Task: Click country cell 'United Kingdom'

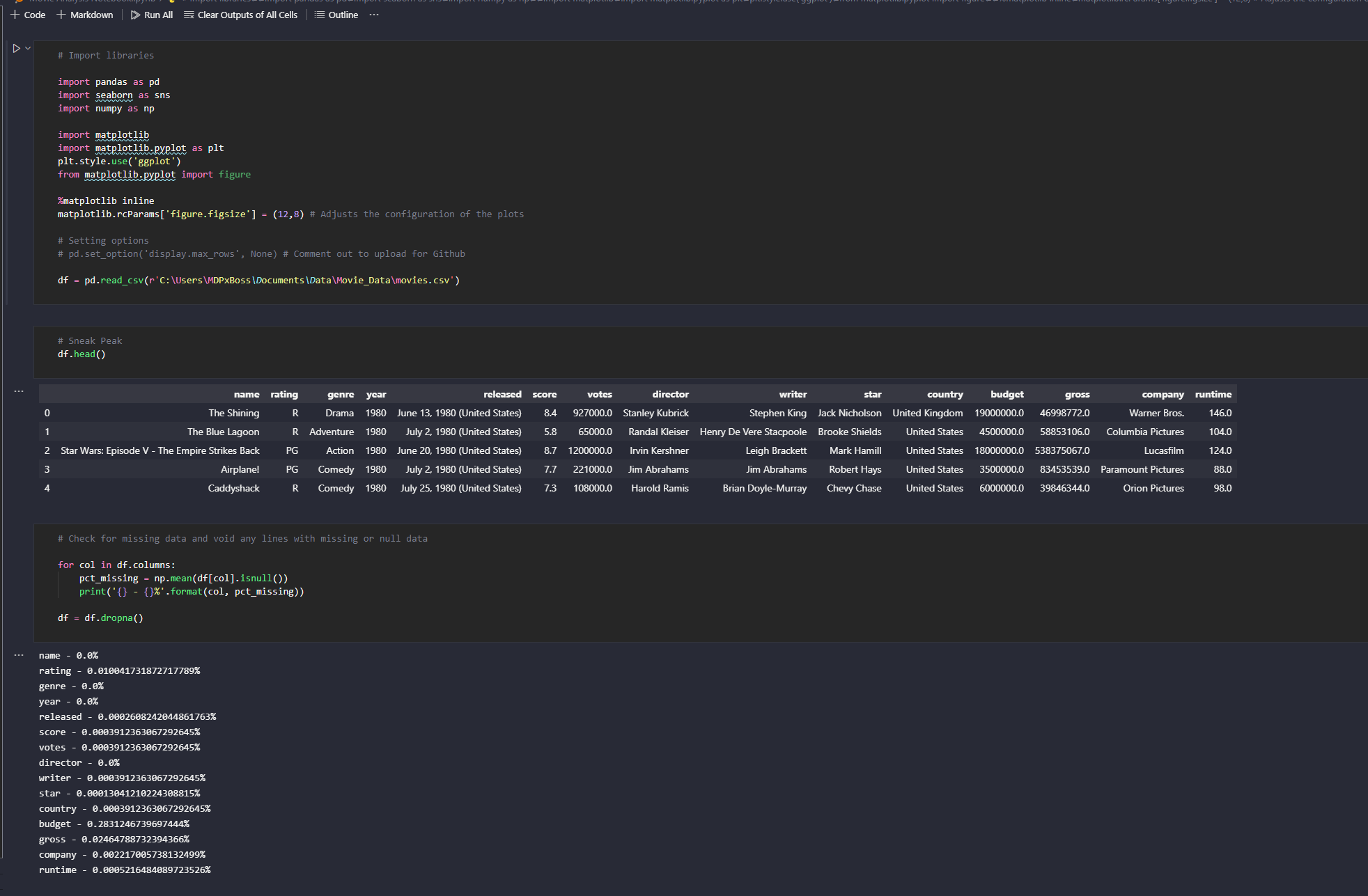Action: click(x=928, y=413)
